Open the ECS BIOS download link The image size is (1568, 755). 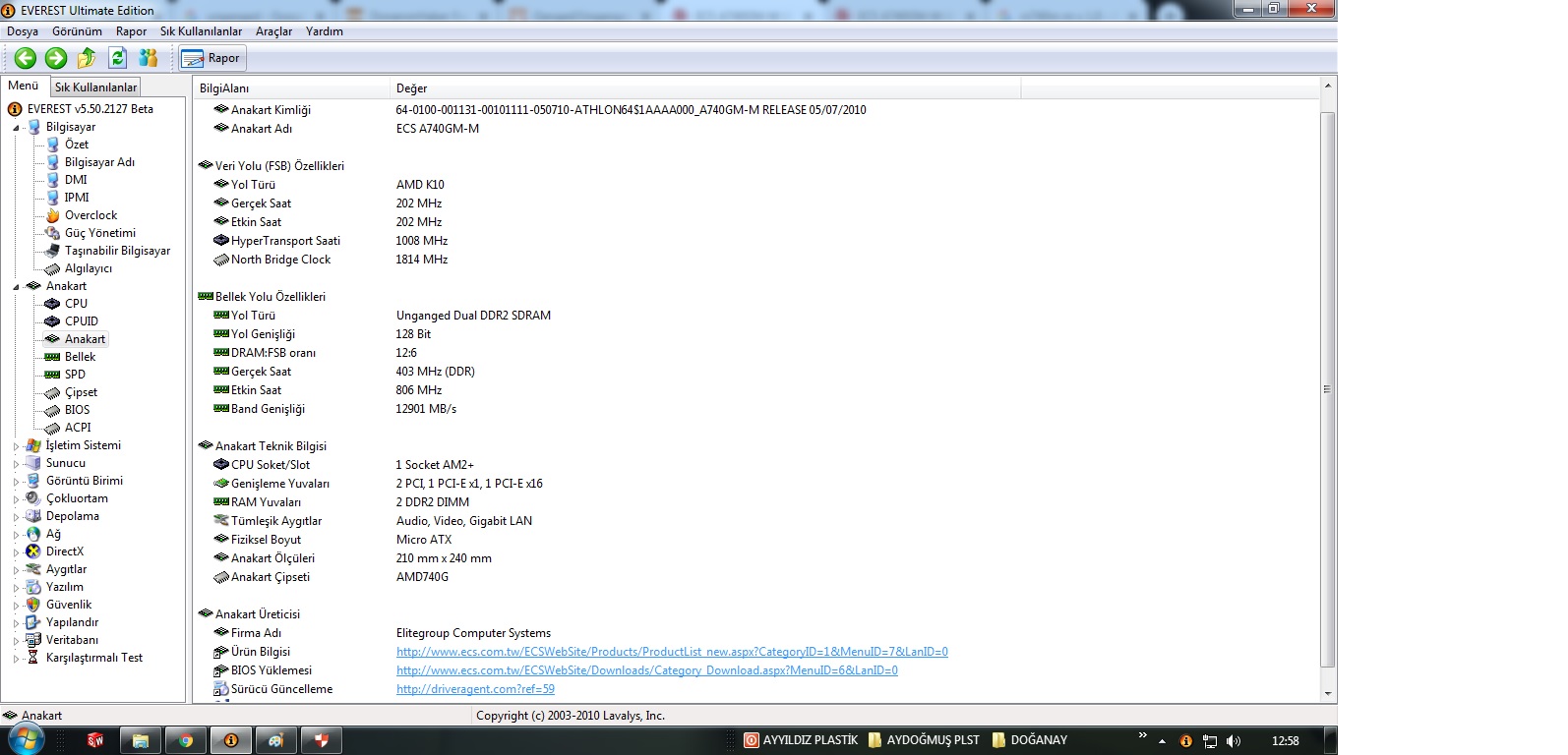pos(646,670)
